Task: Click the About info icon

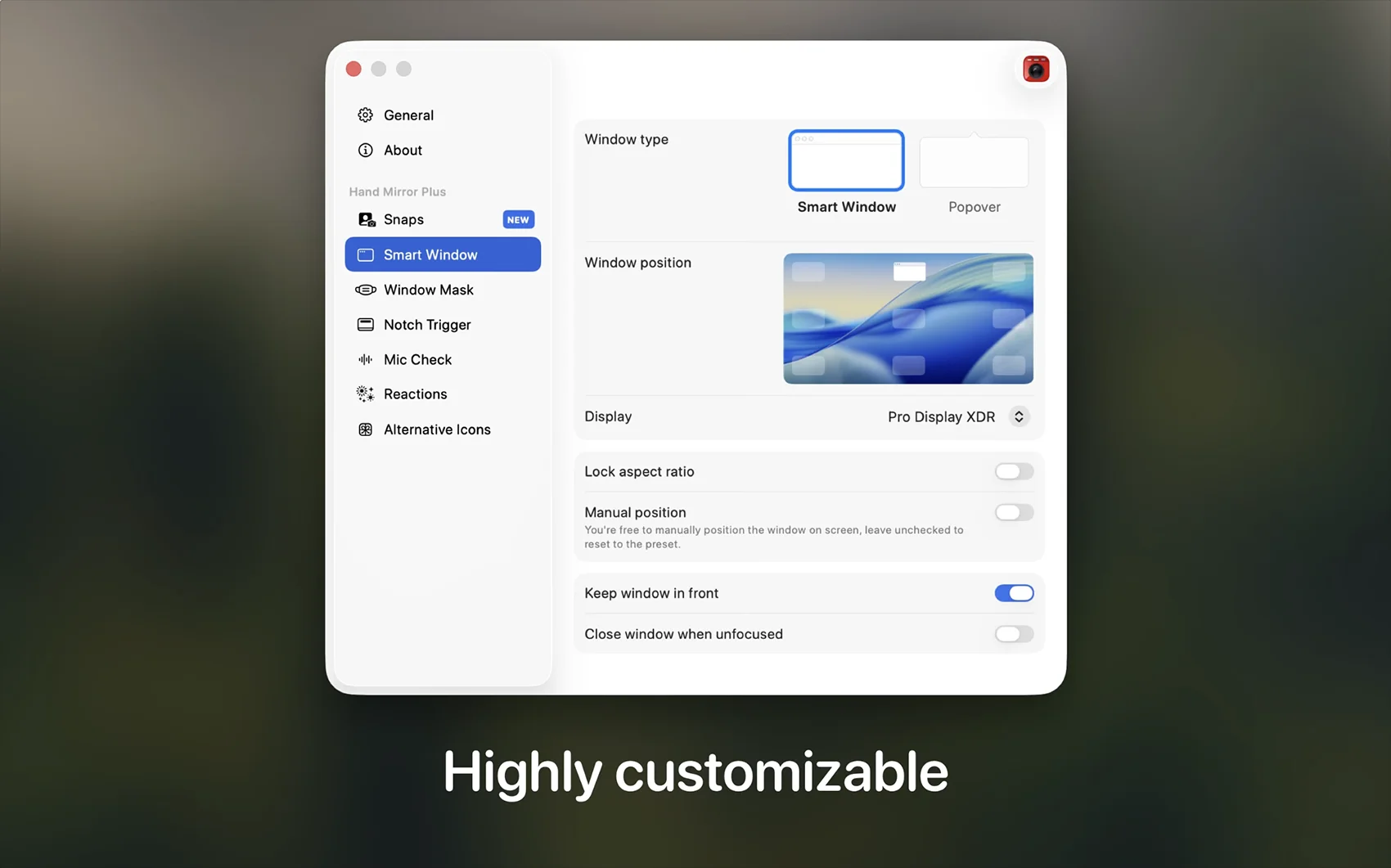Action: click(365, 151)
